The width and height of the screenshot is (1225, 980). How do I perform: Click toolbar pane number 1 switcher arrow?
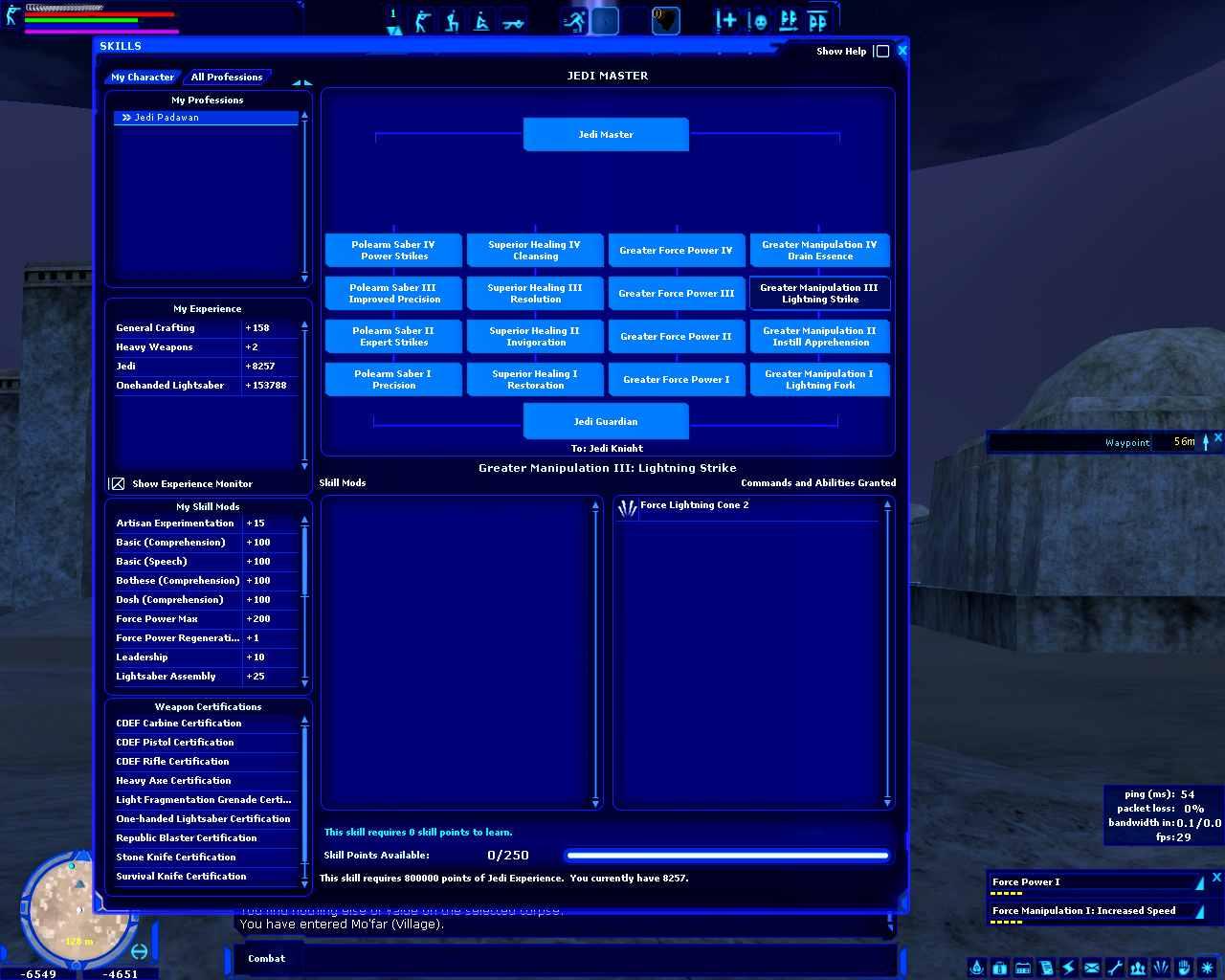click(393, 31)
